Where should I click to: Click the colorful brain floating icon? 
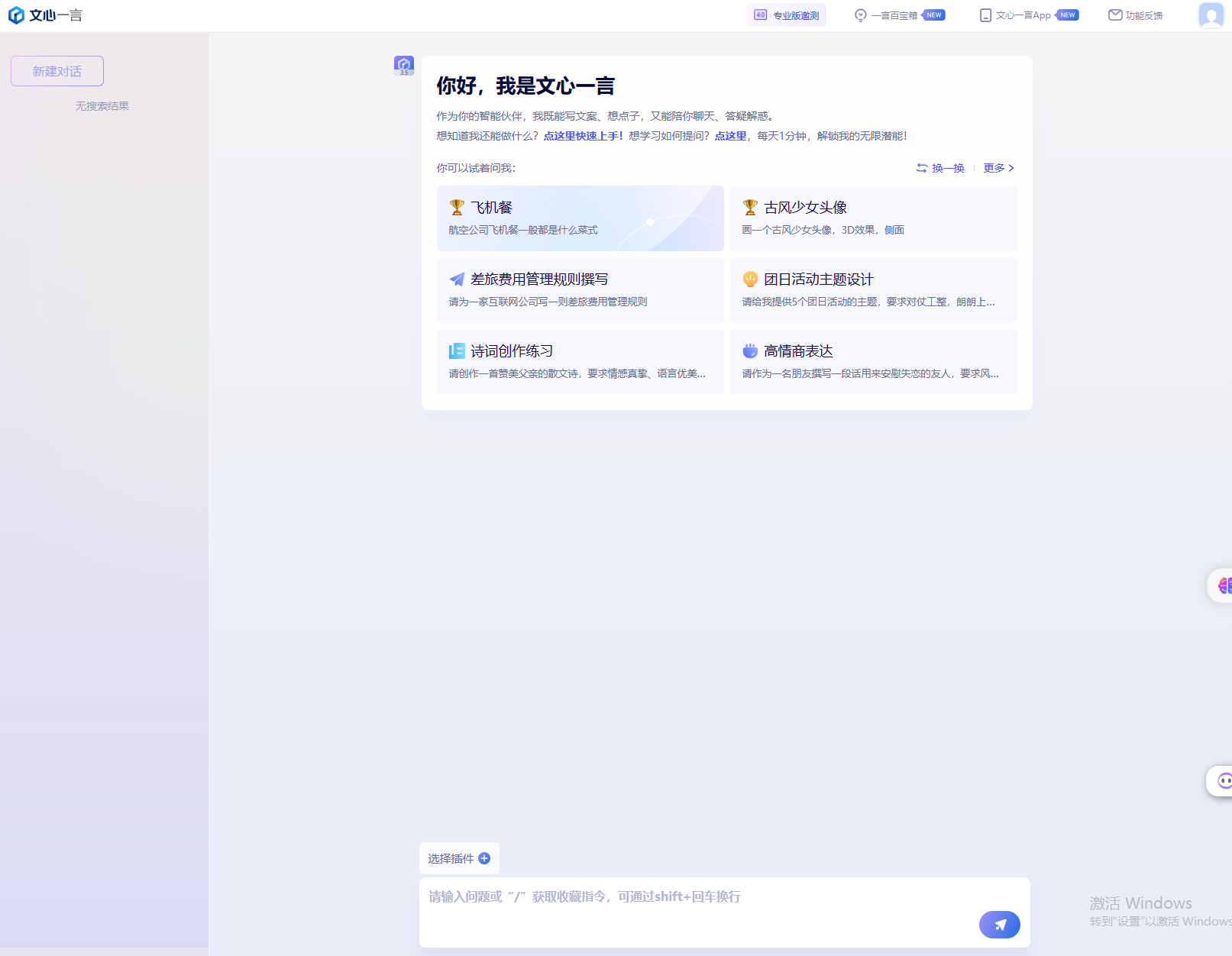click(1224, 586)
